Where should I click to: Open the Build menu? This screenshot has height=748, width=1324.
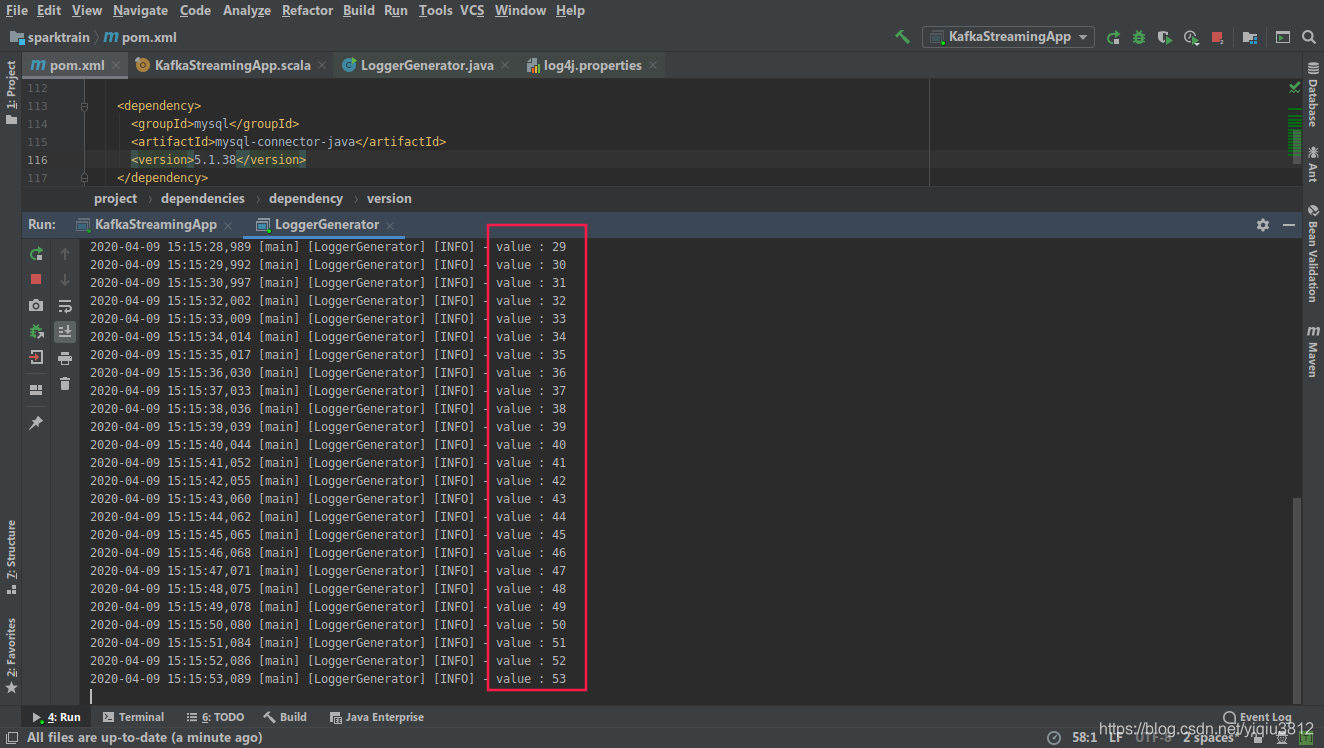(x=359, y=10)
